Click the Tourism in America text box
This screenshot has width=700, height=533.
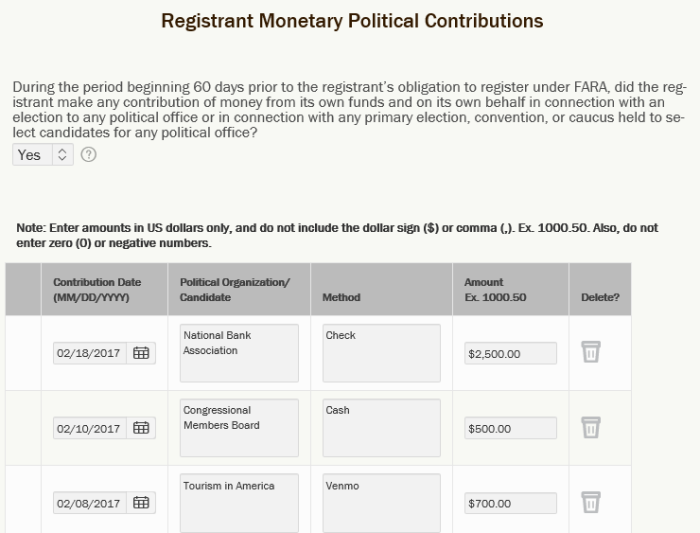click(x=239, y=503)
